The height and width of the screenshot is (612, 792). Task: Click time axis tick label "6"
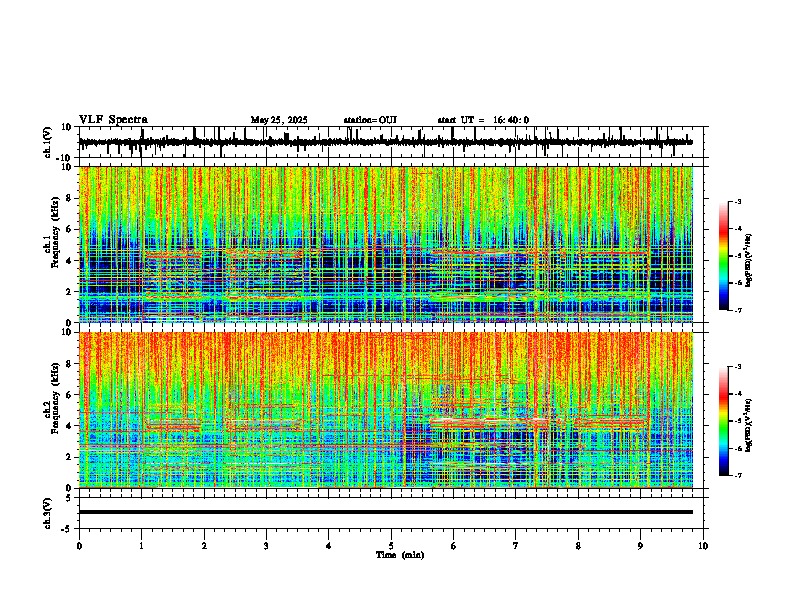[x=454, y=546]
